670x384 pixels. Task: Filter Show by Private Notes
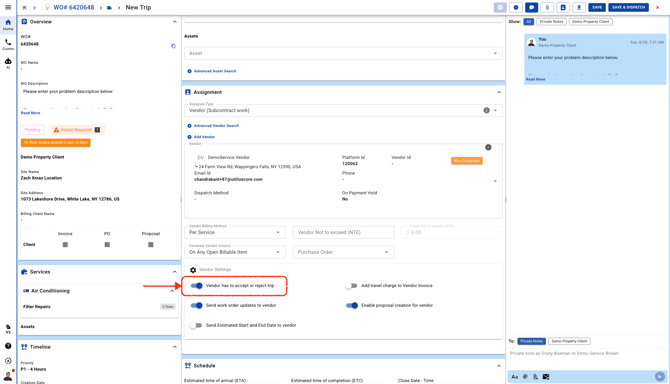(x=551, y=22)
